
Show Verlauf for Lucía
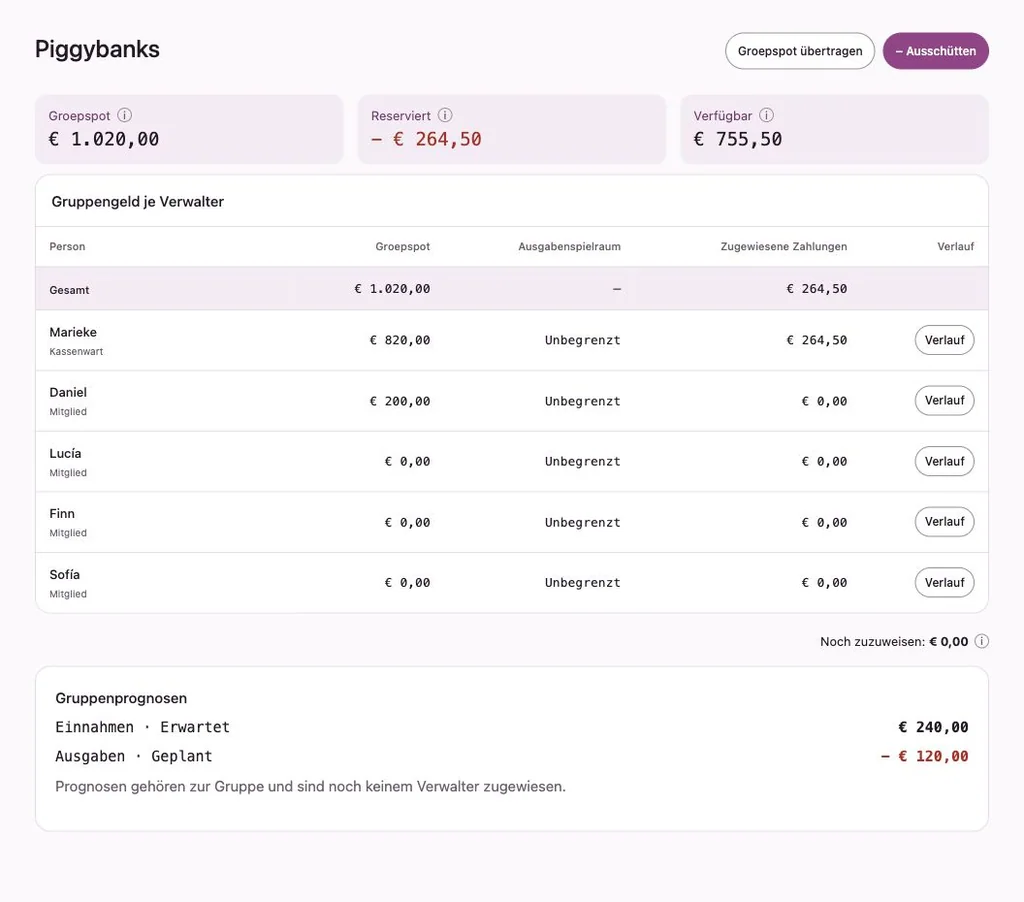click(x=944, y=461)
